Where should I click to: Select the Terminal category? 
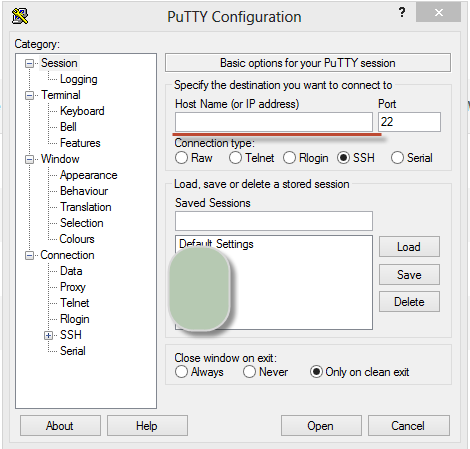pyautogui.click(x=61, y=95)
